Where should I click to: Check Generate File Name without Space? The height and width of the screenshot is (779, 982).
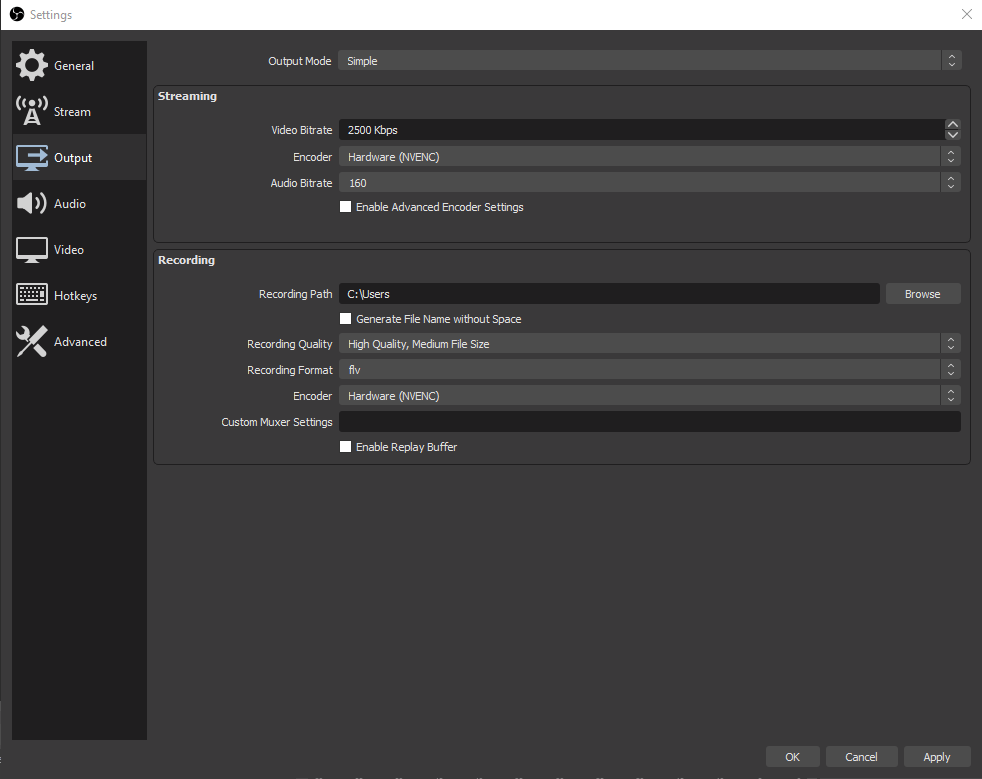(346, 319)
